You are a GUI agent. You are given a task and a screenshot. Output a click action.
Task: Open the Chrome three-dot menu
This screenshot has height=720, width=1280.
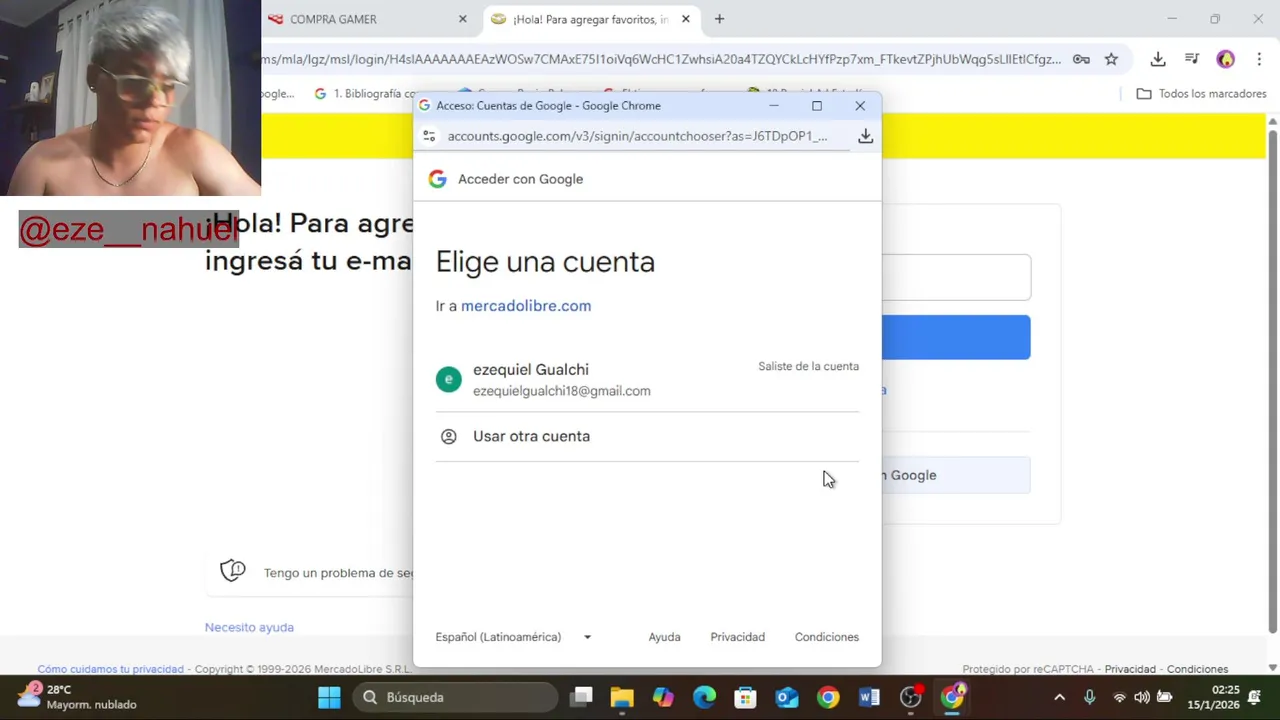1259,59
